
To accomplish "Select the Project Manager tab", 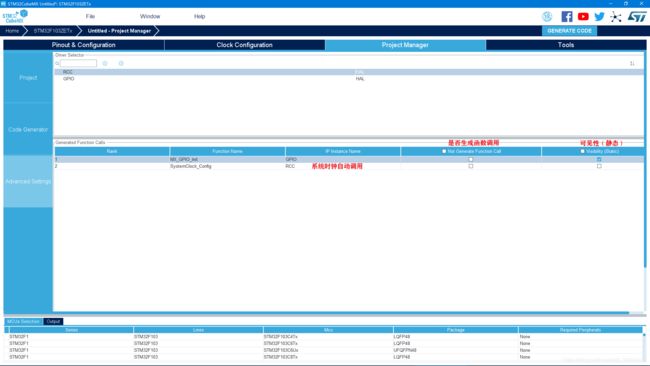I will (405, 45).
